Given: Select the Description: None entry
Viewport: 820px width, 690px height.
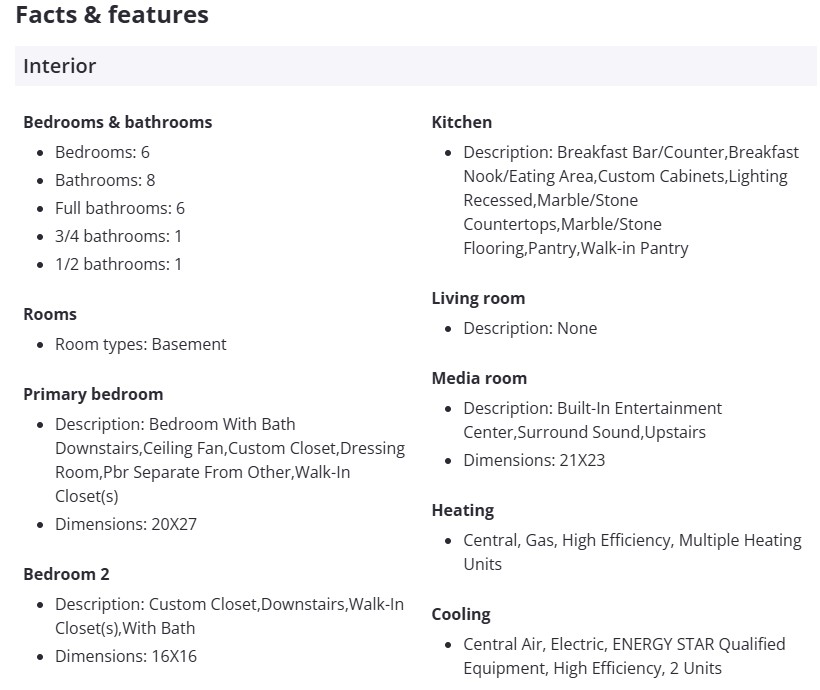Looking at the screenshot, I should [530, 328].
